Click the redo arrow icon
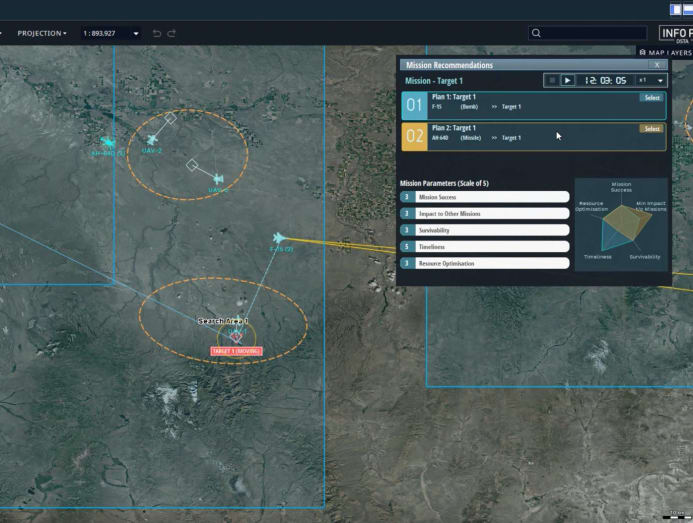 coord(172,34)
